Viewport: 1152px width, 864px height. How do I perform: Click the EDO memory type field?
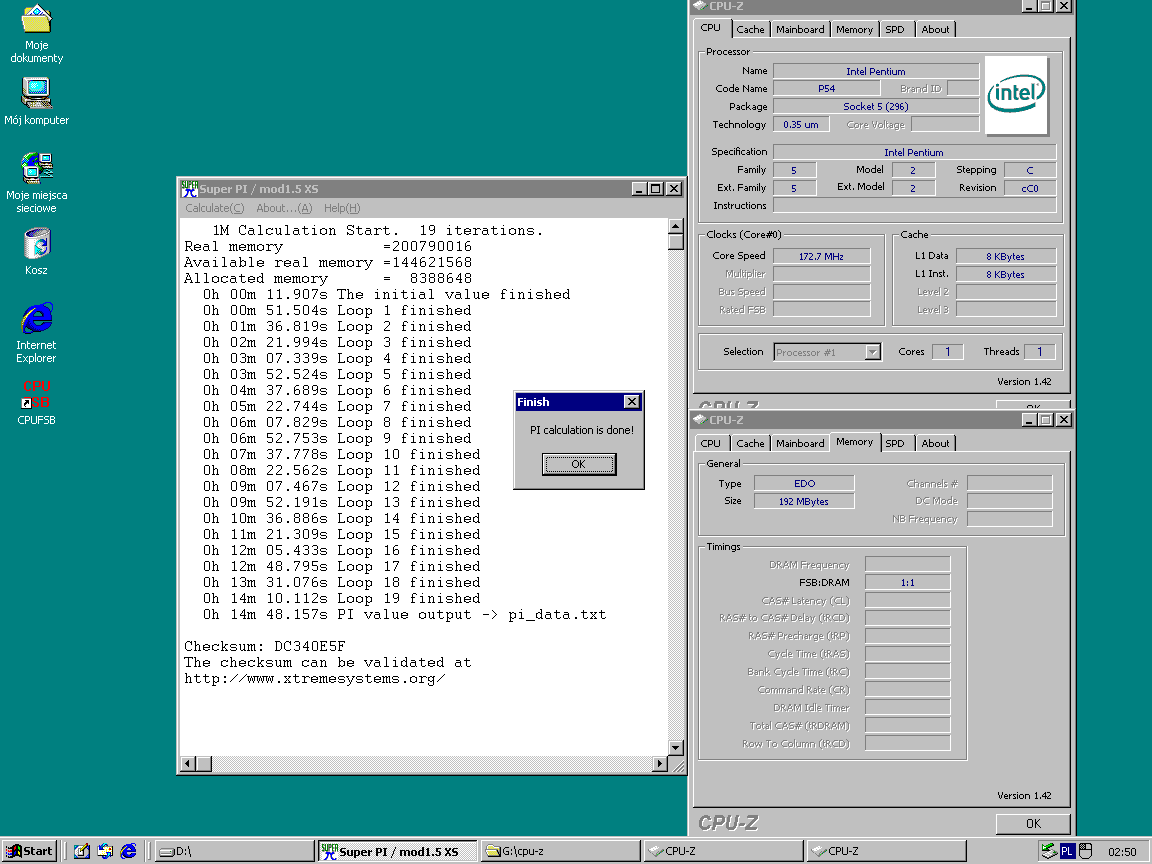[x=804, y=483]
